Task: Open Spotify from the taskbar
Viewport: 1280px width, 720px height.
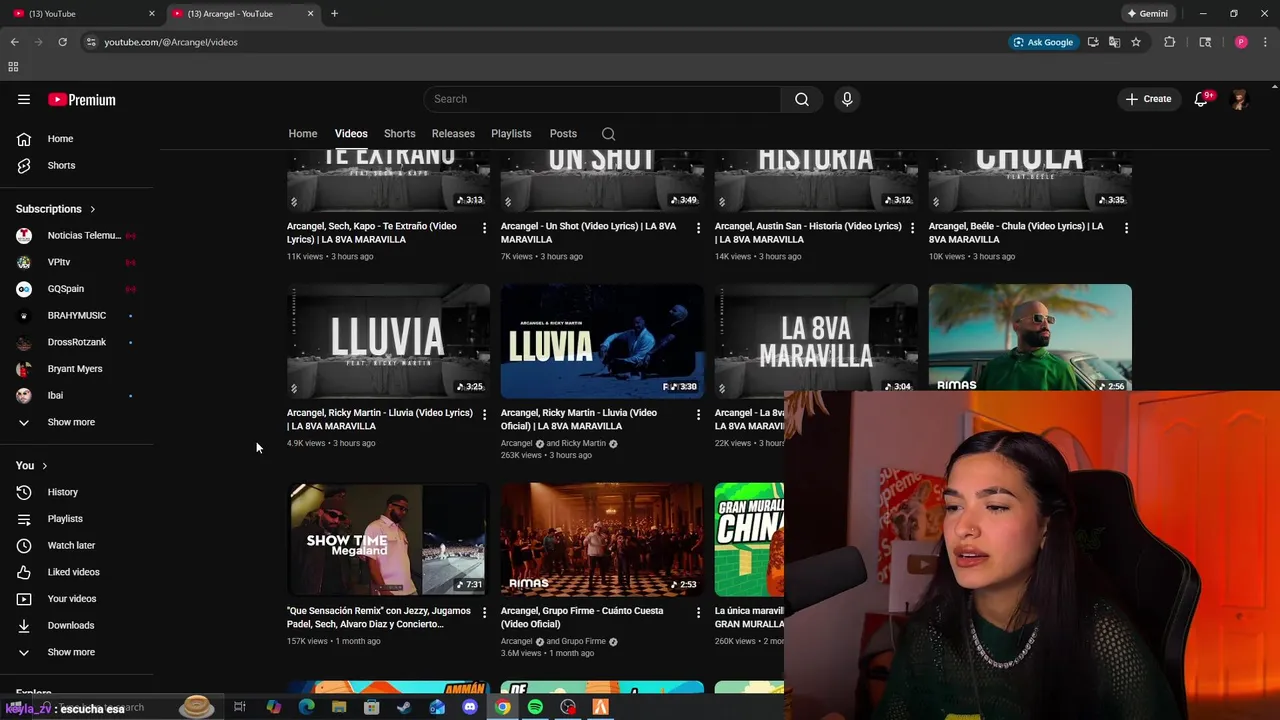Action: [x=535, y=707]
